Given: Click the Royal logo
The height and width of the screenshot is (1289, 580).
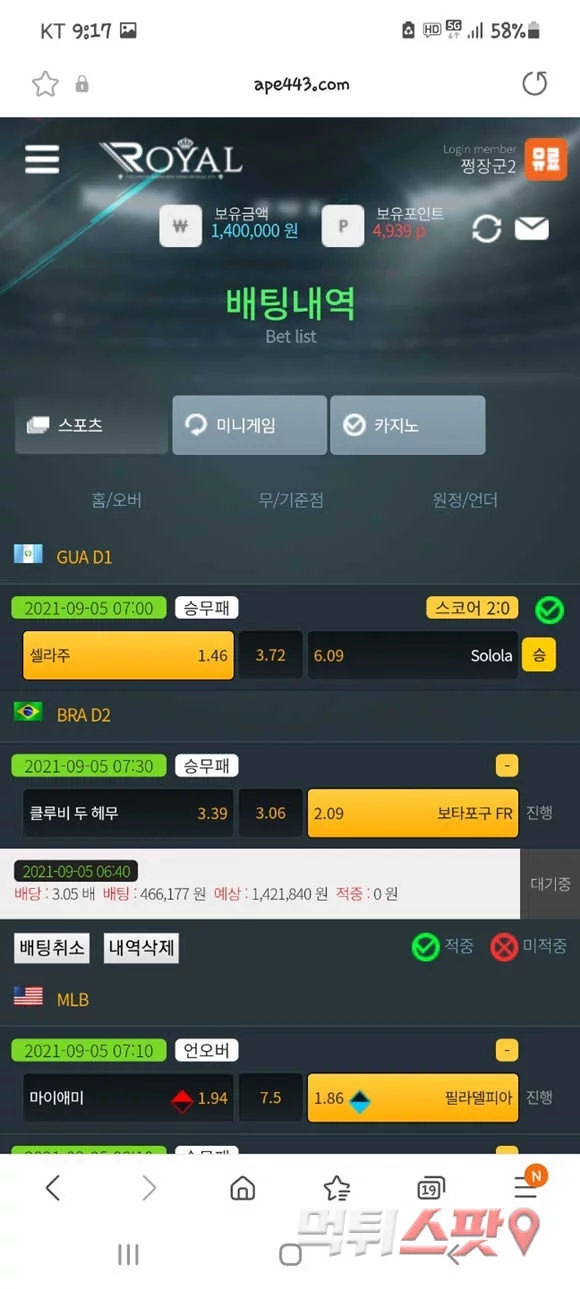Looking at the screenshot, I should [171, 158].
